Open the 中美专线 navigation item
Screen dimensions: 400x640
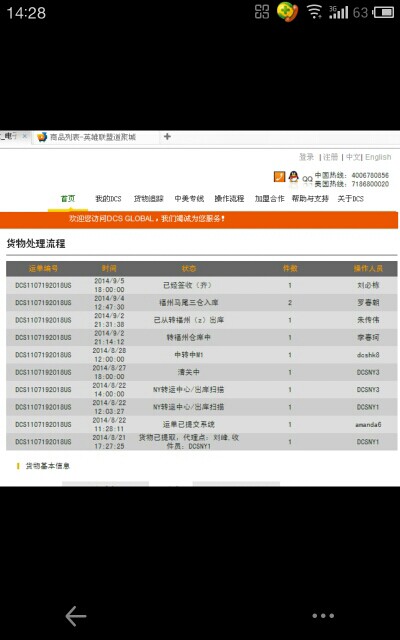click(x=189, y=199)
